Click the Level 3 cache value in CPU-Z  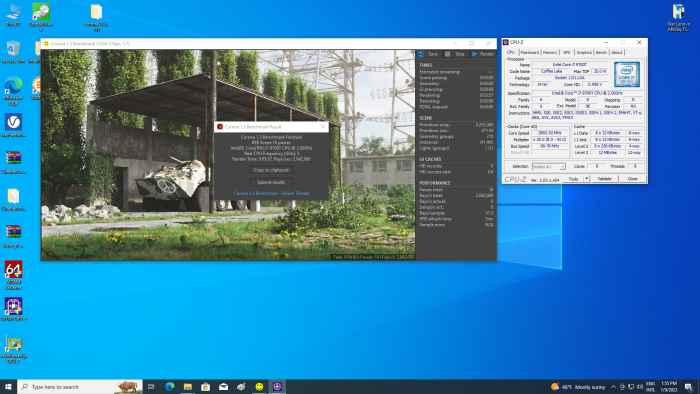[608, 153]
